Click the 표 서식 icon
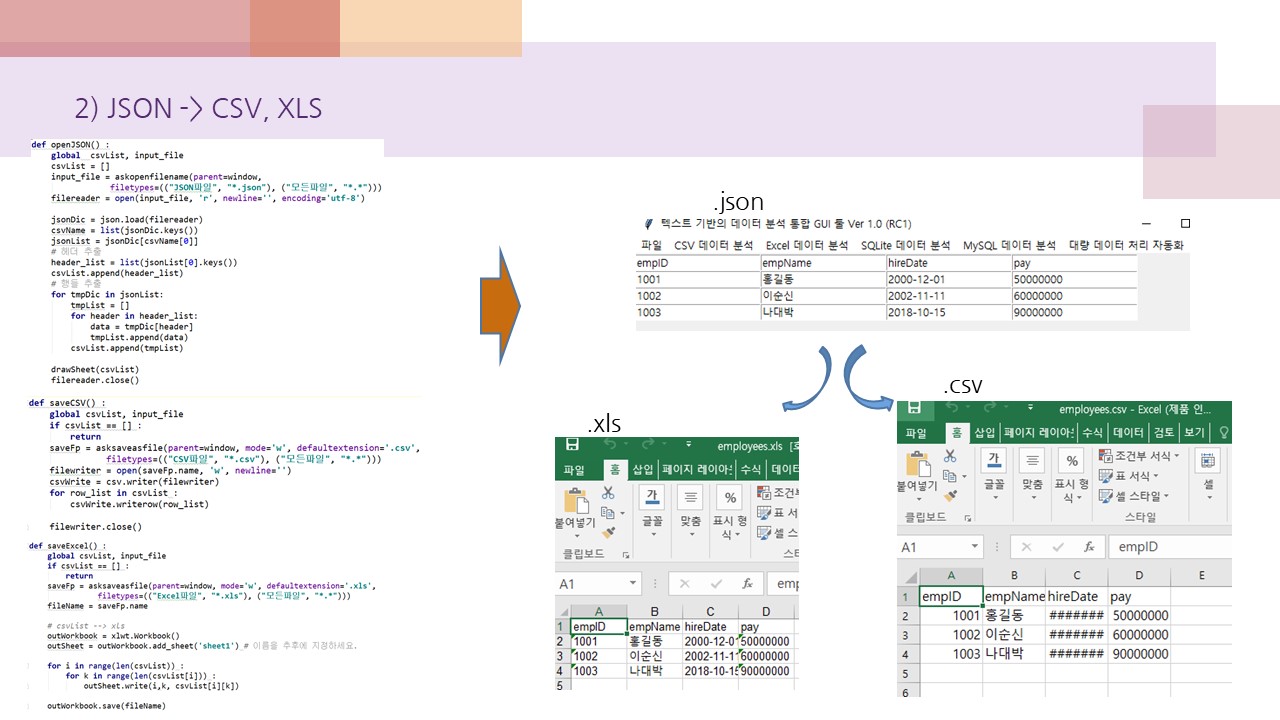Viewport: 1280px width, 720px height. tap(1131, 477)
